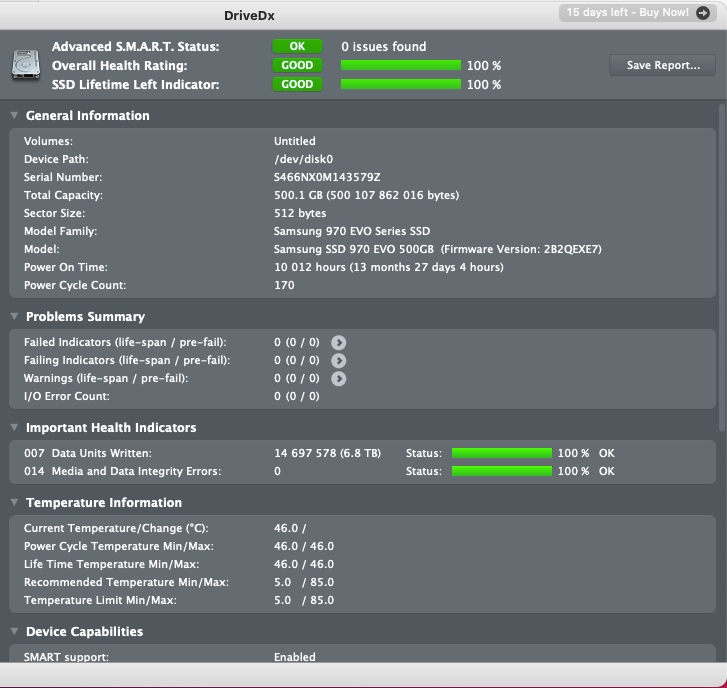The width and height of the screenshot is (727, 688).
Task: Click the I/O Error Count value
Action: pyautogui.click(x=297, y=396)
